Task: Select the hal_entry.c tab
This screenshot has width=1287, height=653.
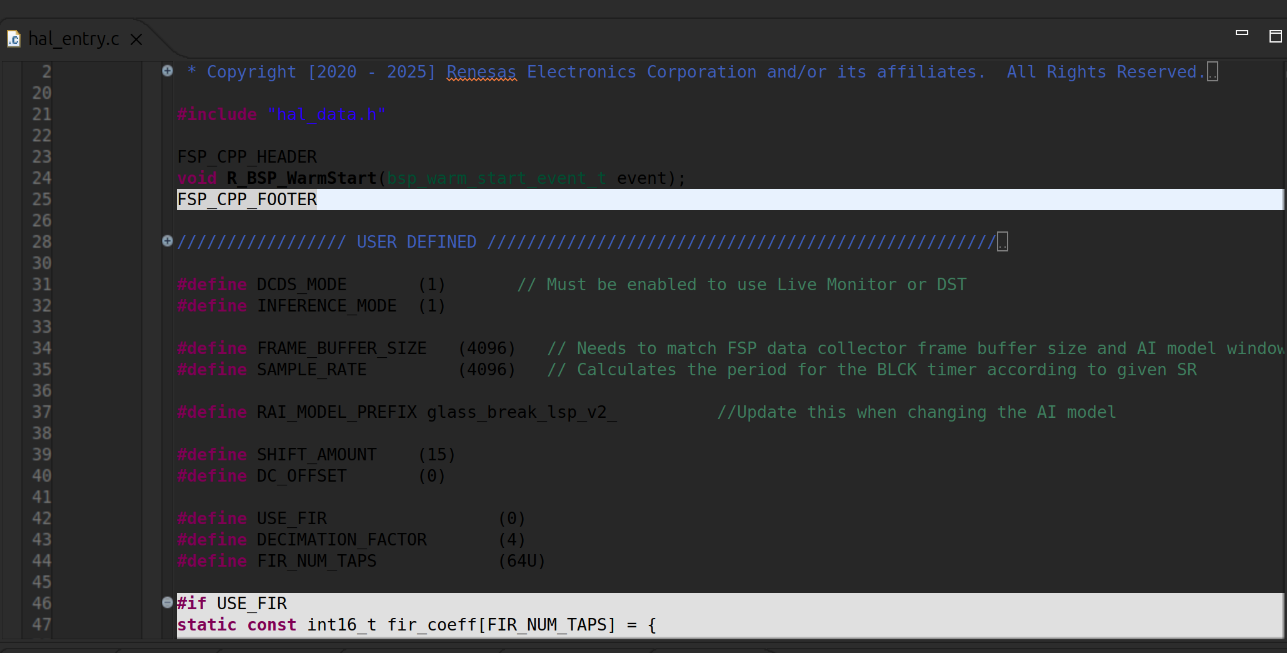Action: (x=73, y=39)
